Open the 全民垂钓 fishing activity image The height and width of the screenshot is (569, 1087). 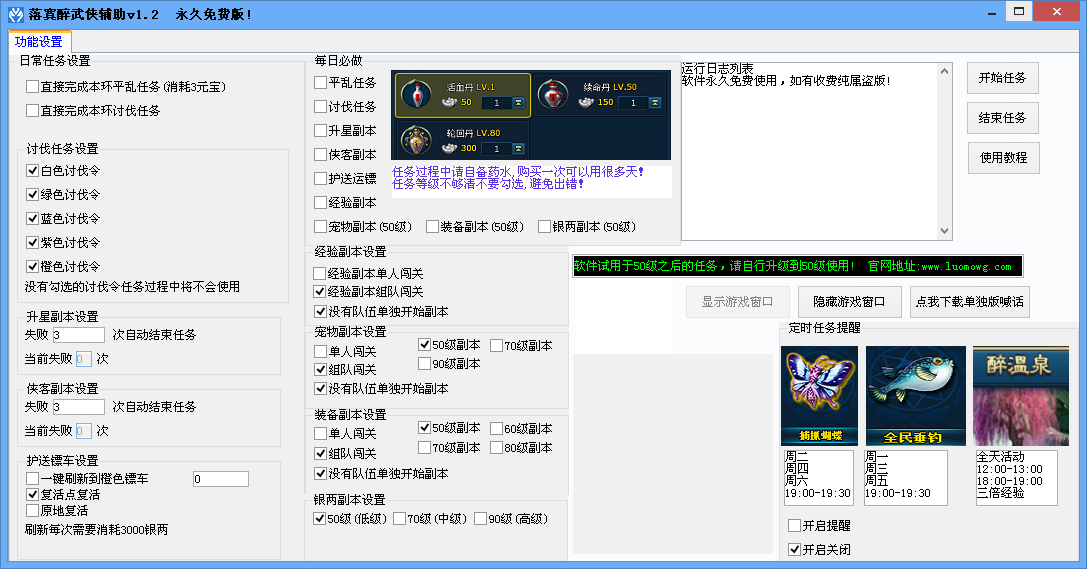[x=915, y=395]
